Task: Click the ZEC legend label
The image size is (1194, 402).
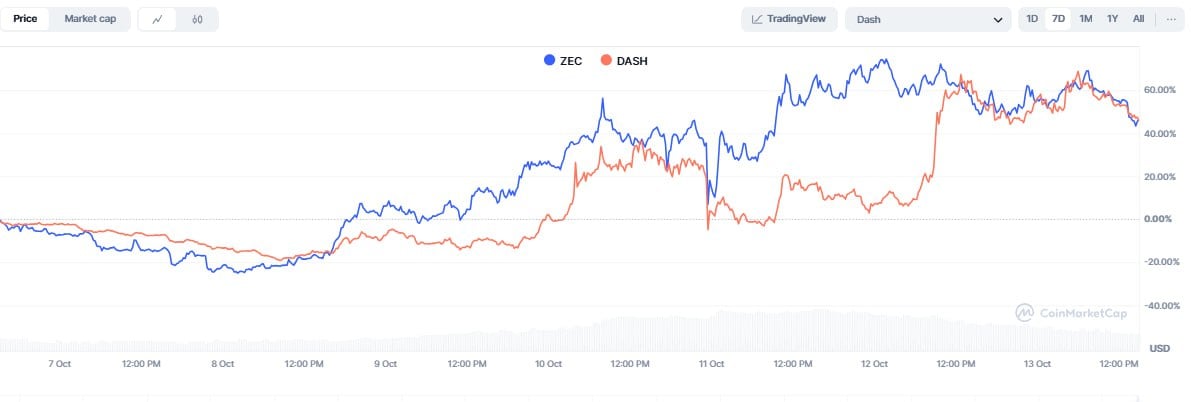Action: click(571, 60)
